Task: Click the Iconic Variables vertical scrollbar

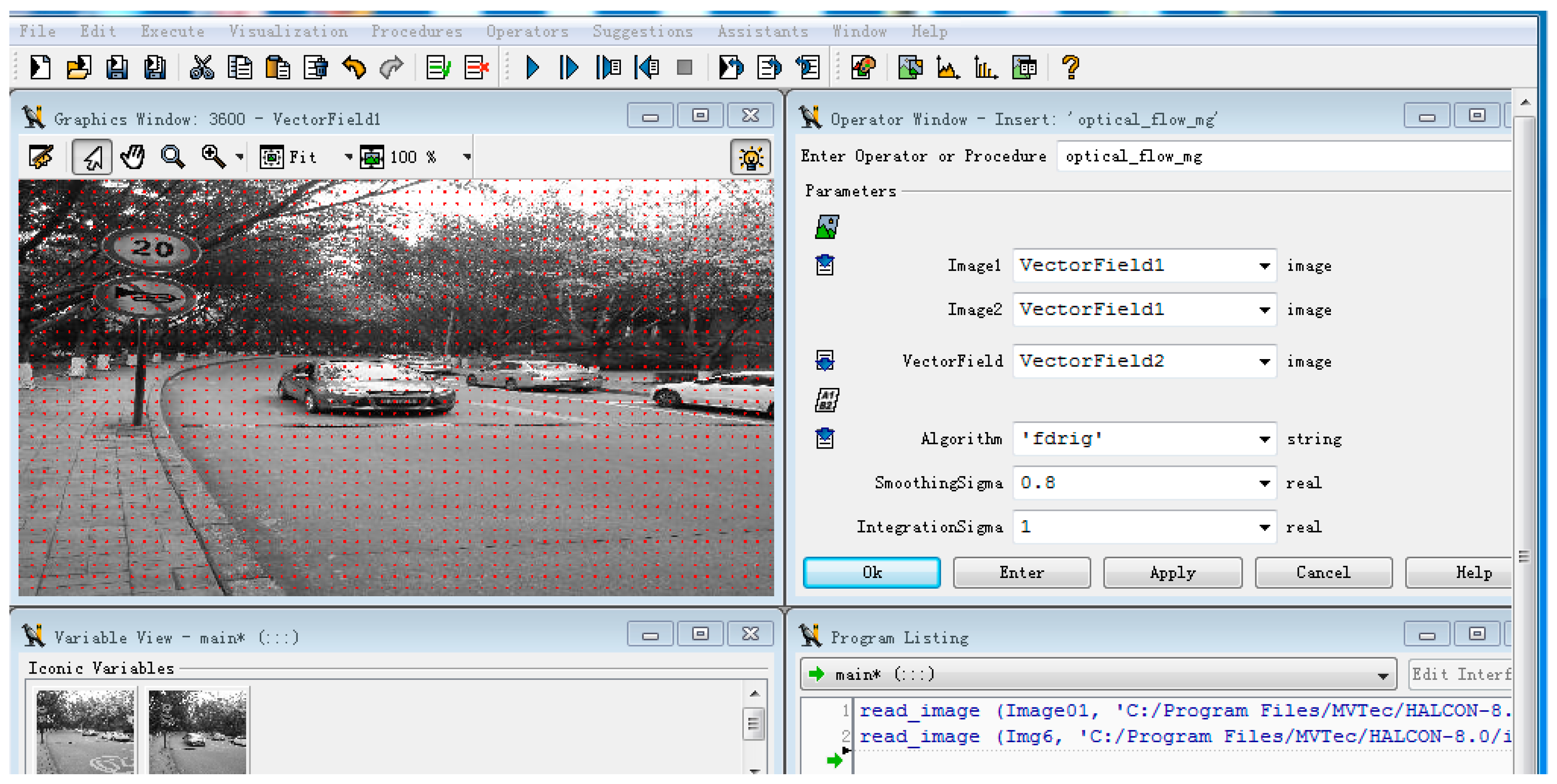Action: pyautogui.click(x=754, y=723)
